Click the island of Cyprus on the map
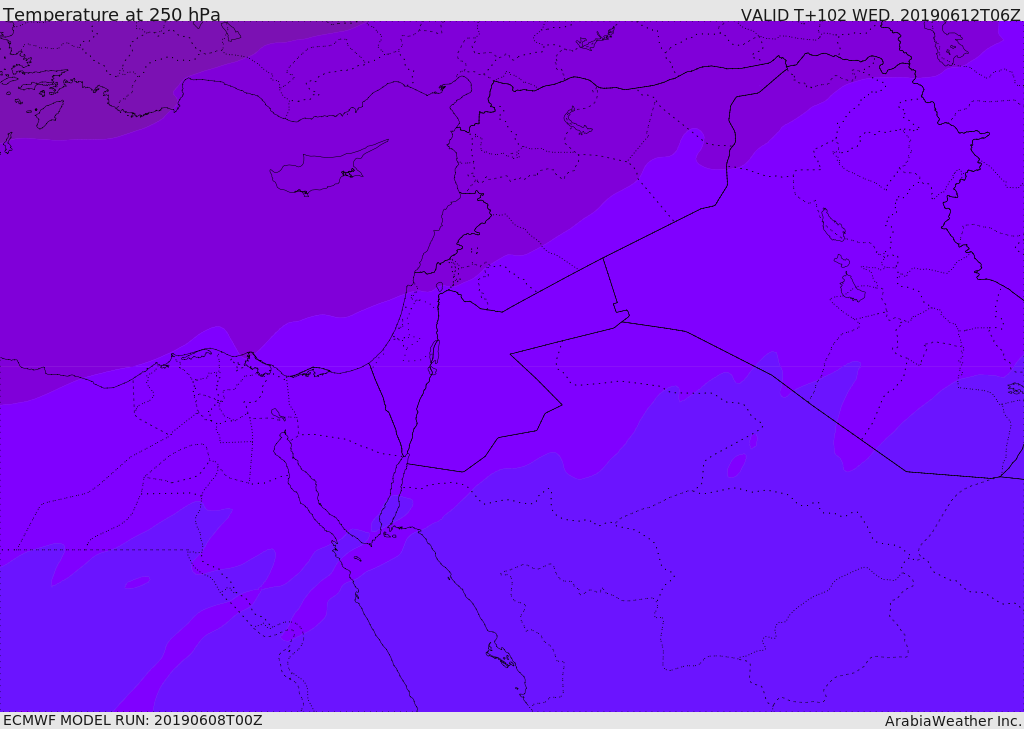Viewport: 1024px width, 729px height. [x=327, y=169]
